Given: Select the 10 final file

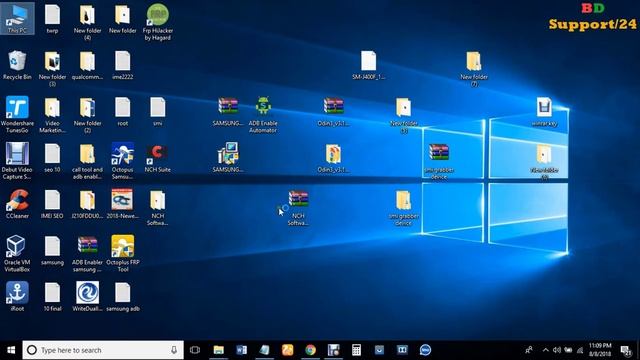Looking at the screenshot, I should (52, 297).
